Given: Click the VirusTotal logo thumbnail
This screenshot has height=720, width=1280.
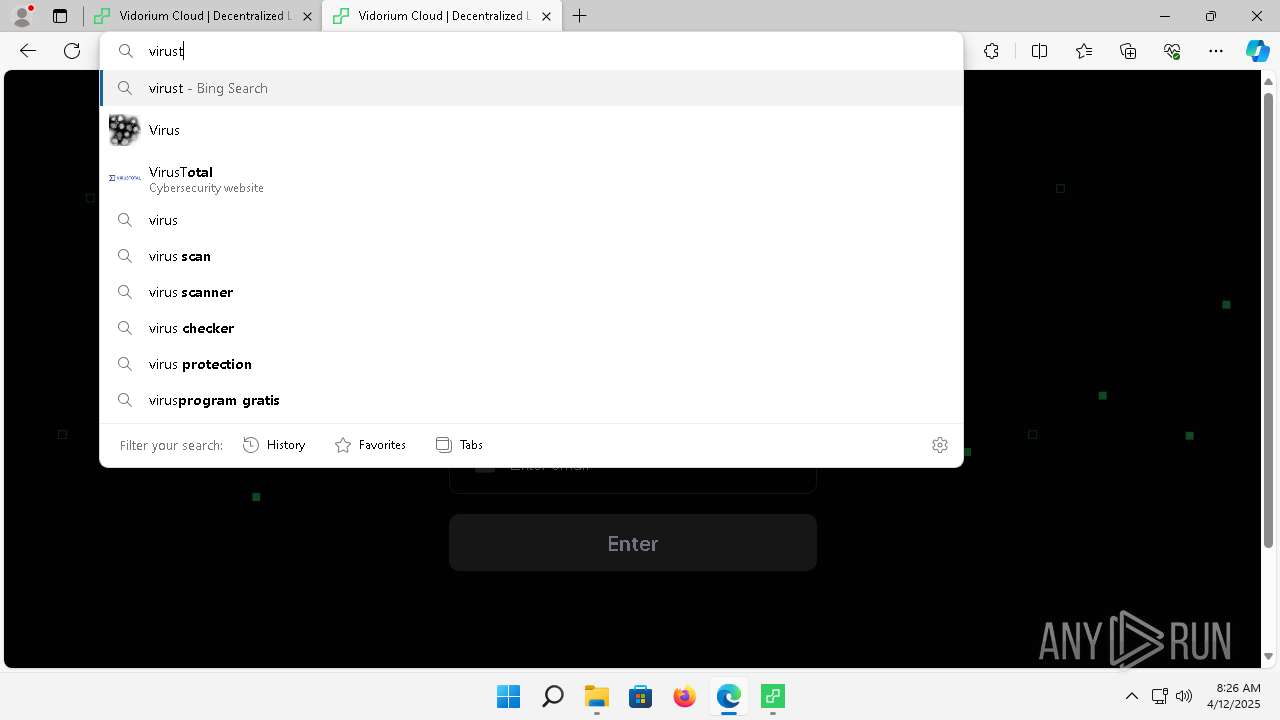Looking at the screenshot, I should (124, 178).
